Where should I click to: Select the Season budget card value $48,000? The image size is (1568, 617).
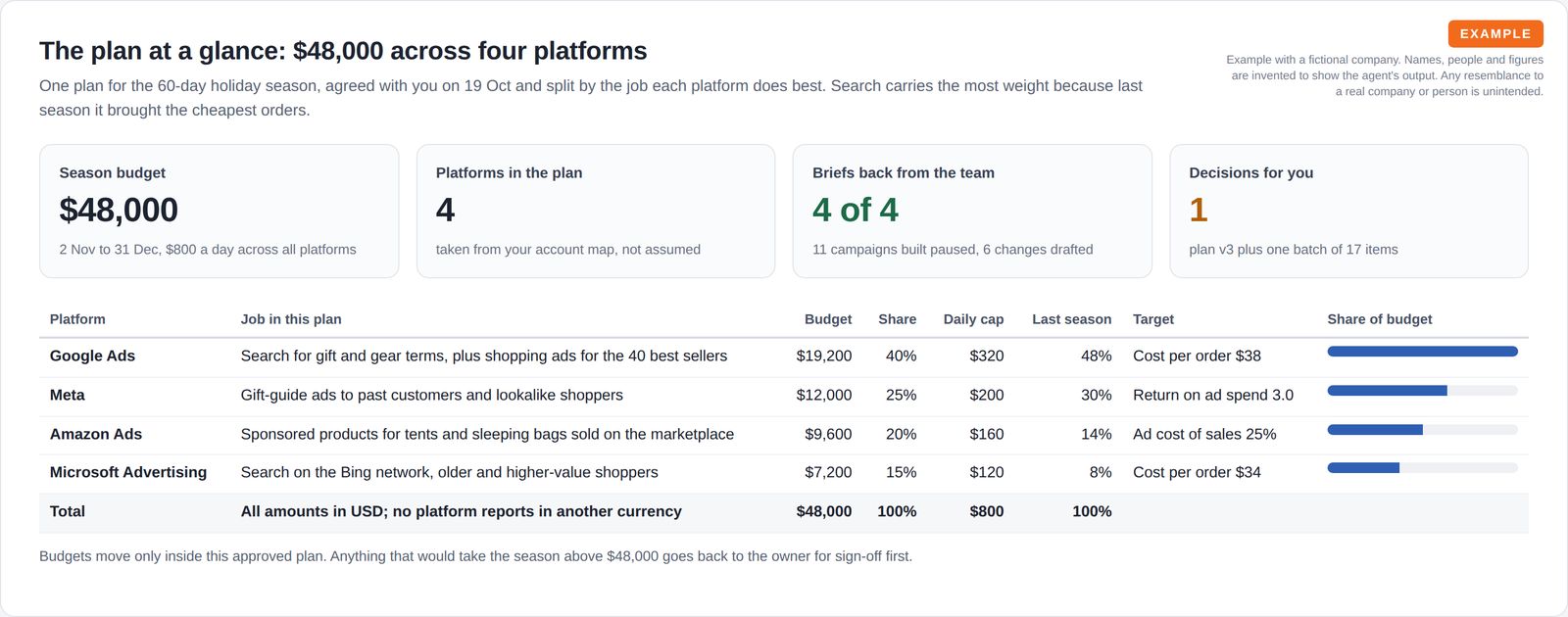[x=119, y=210]
